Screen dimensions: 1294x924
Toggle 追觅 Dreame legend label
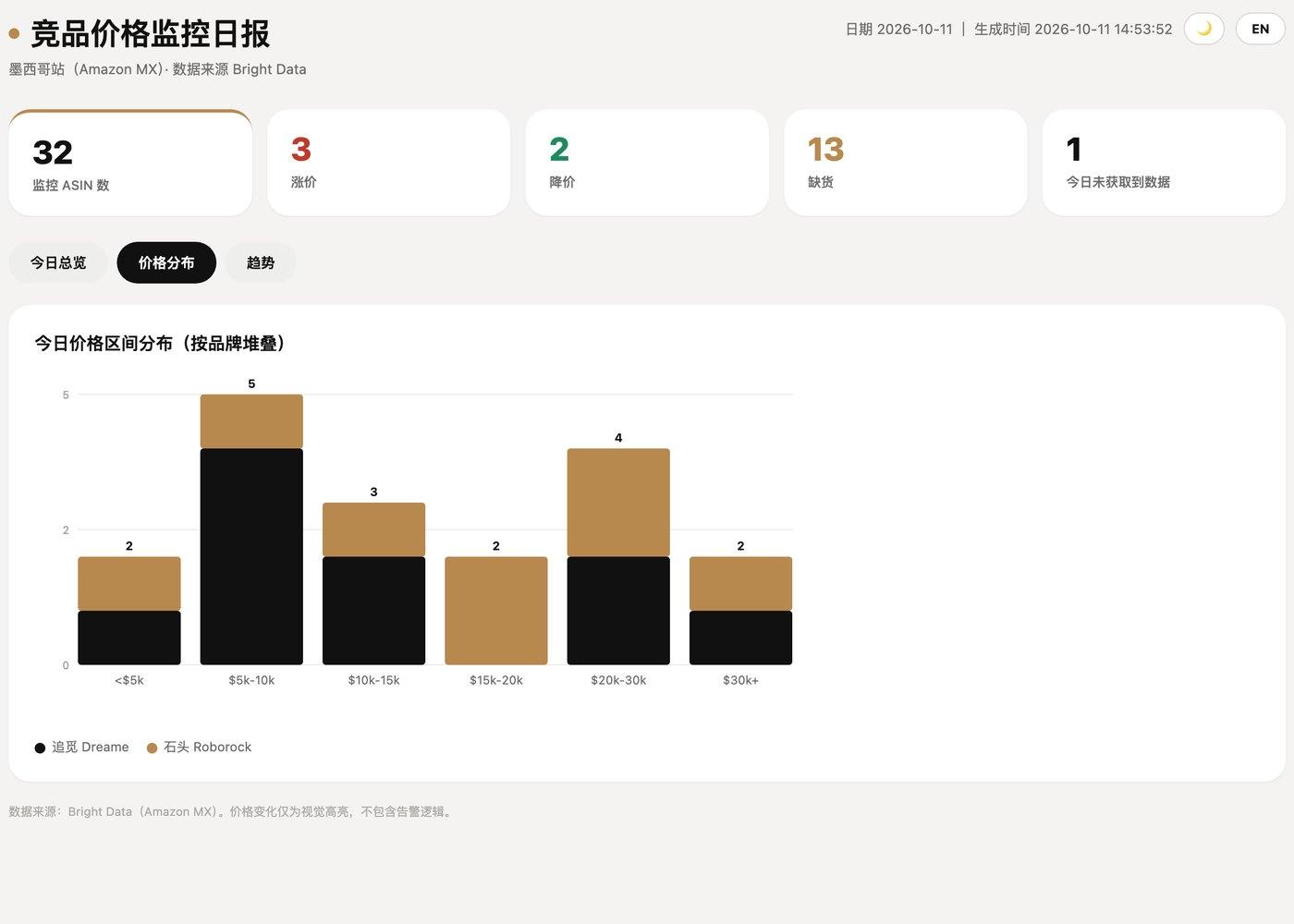tap(91, 747)
